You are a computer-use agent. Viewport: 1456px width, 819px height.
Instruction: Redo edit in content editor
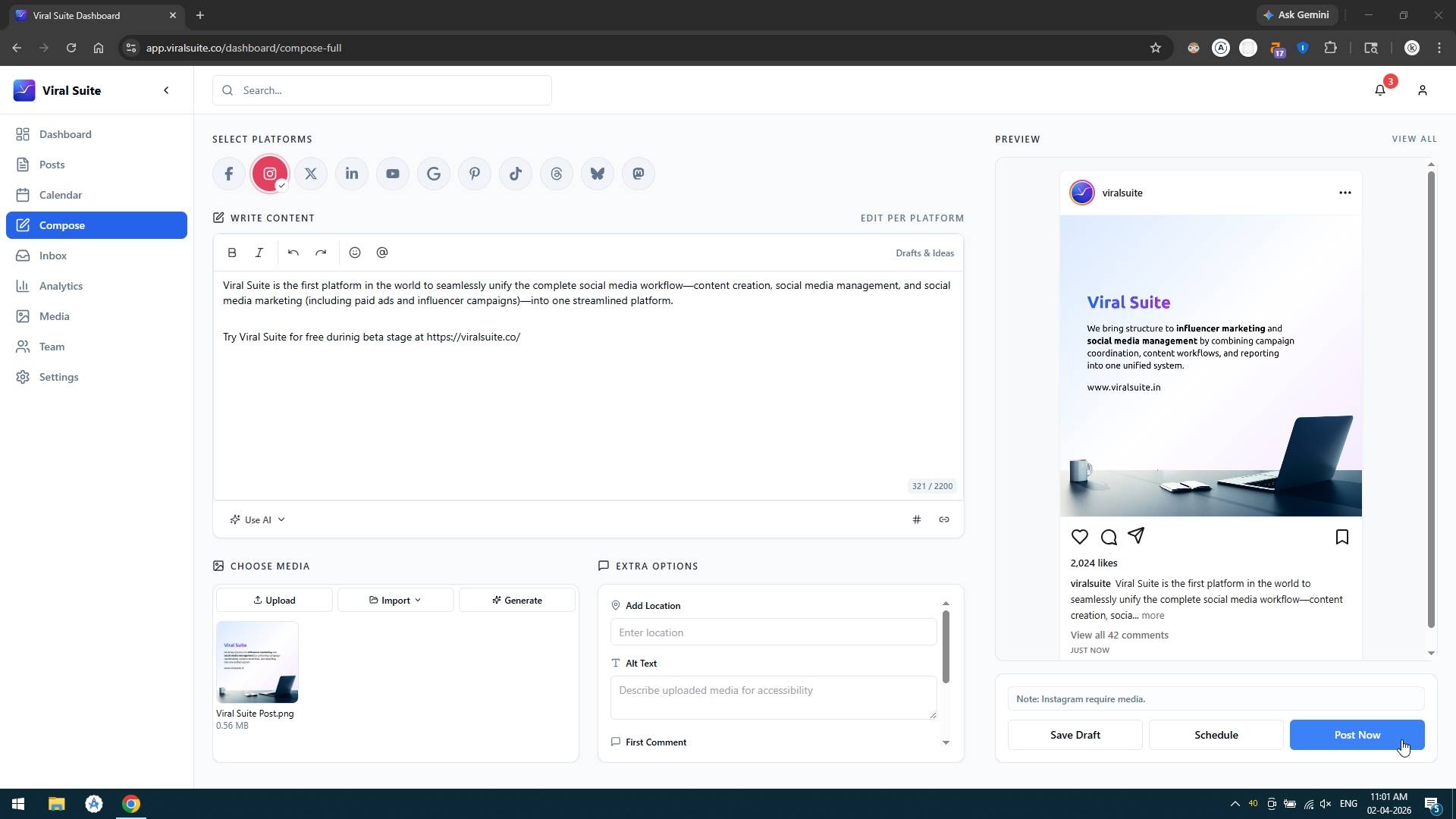[321, 253]
